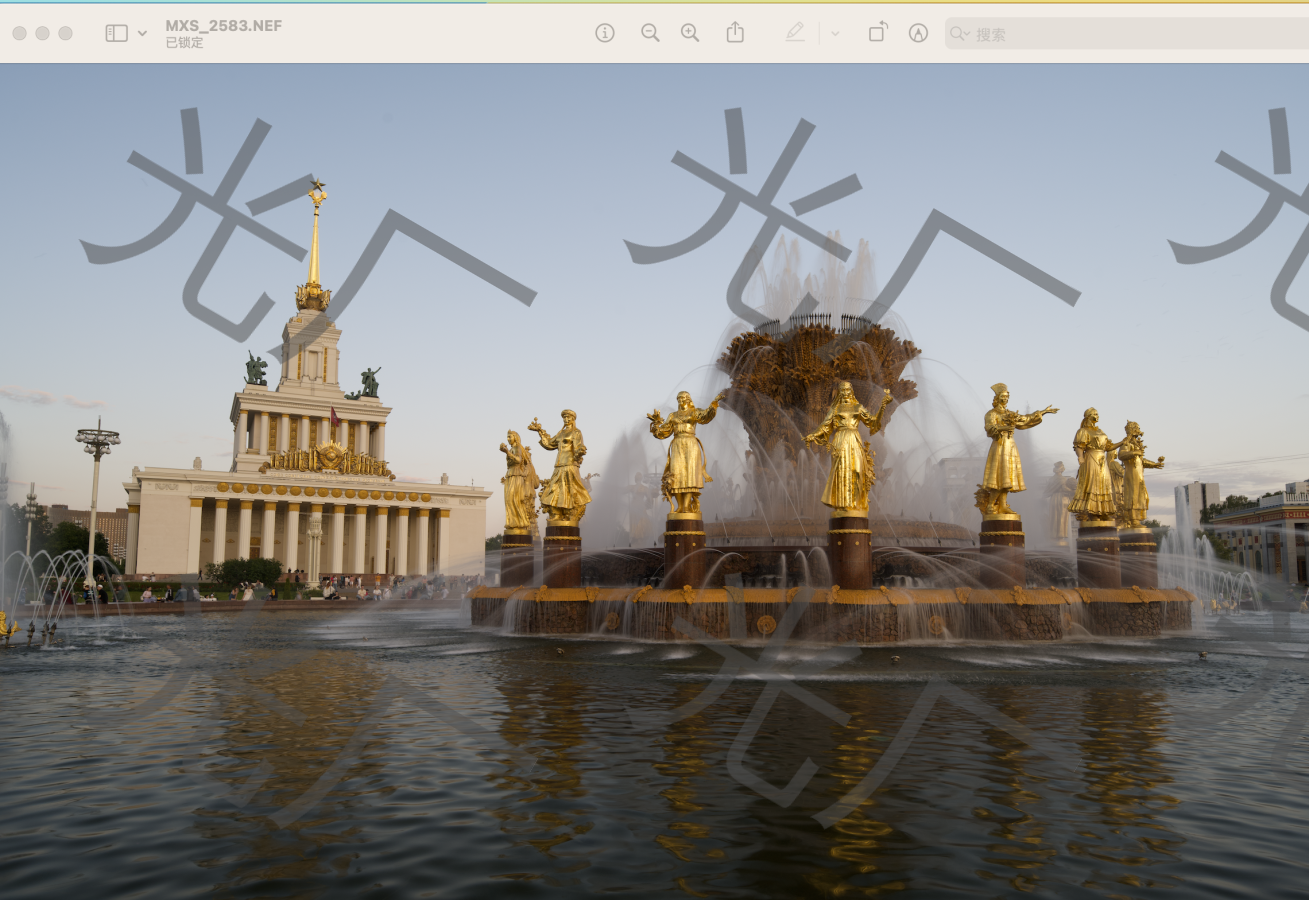Open the Share menu
Viewport: 1309px width, 900px height.
tap(735, 32)
